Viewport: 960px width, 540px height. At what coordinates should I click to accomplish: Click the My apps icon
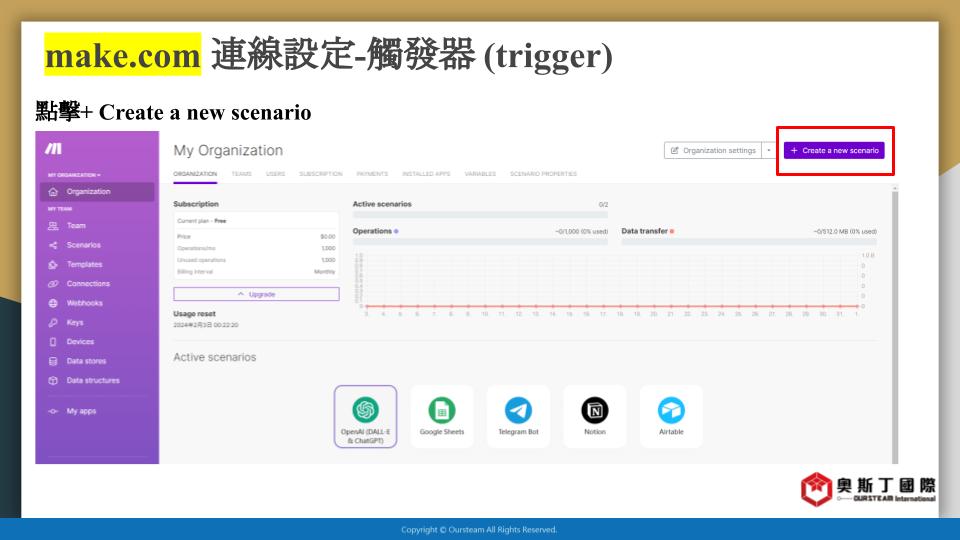(x=53, y=411)
